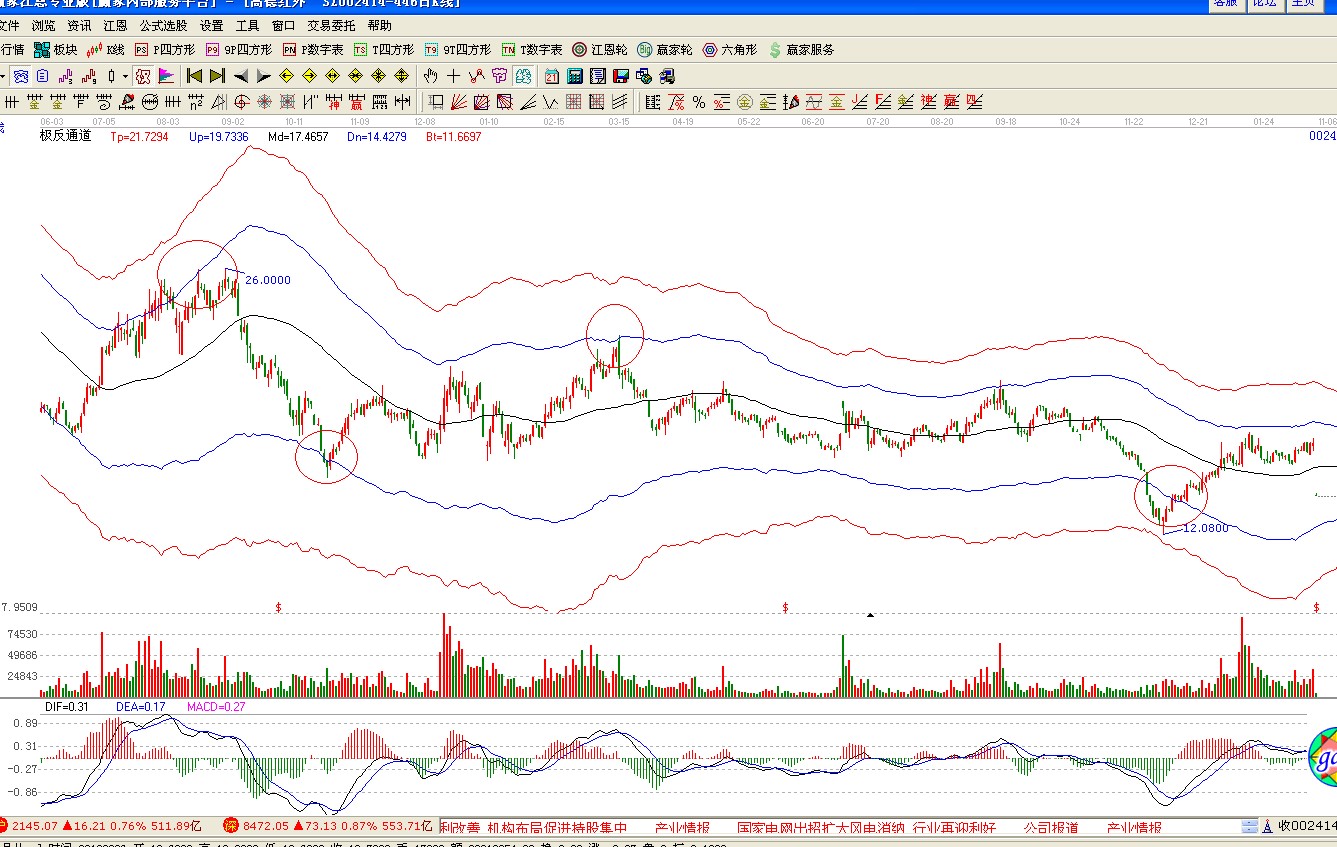Click the hand pan tool icon
This screenshot has width=1337, height=847.
[x=430, y=76]
